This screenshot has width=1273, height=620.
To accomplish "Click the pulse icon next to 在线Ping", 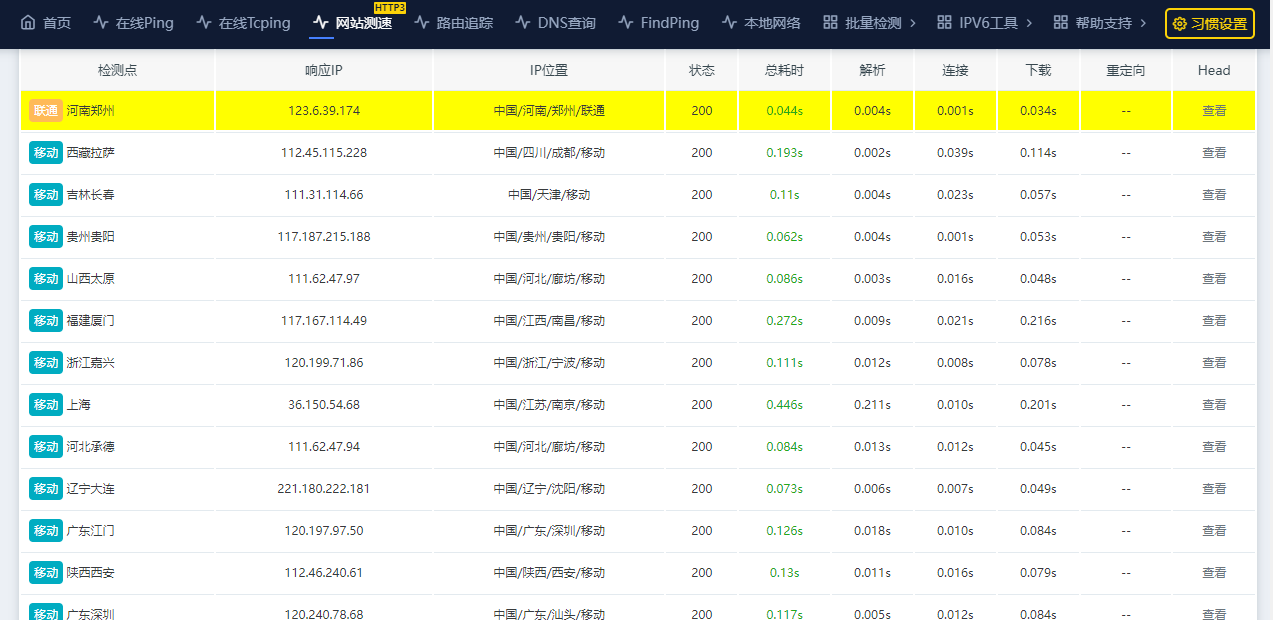I will point(101,22).
